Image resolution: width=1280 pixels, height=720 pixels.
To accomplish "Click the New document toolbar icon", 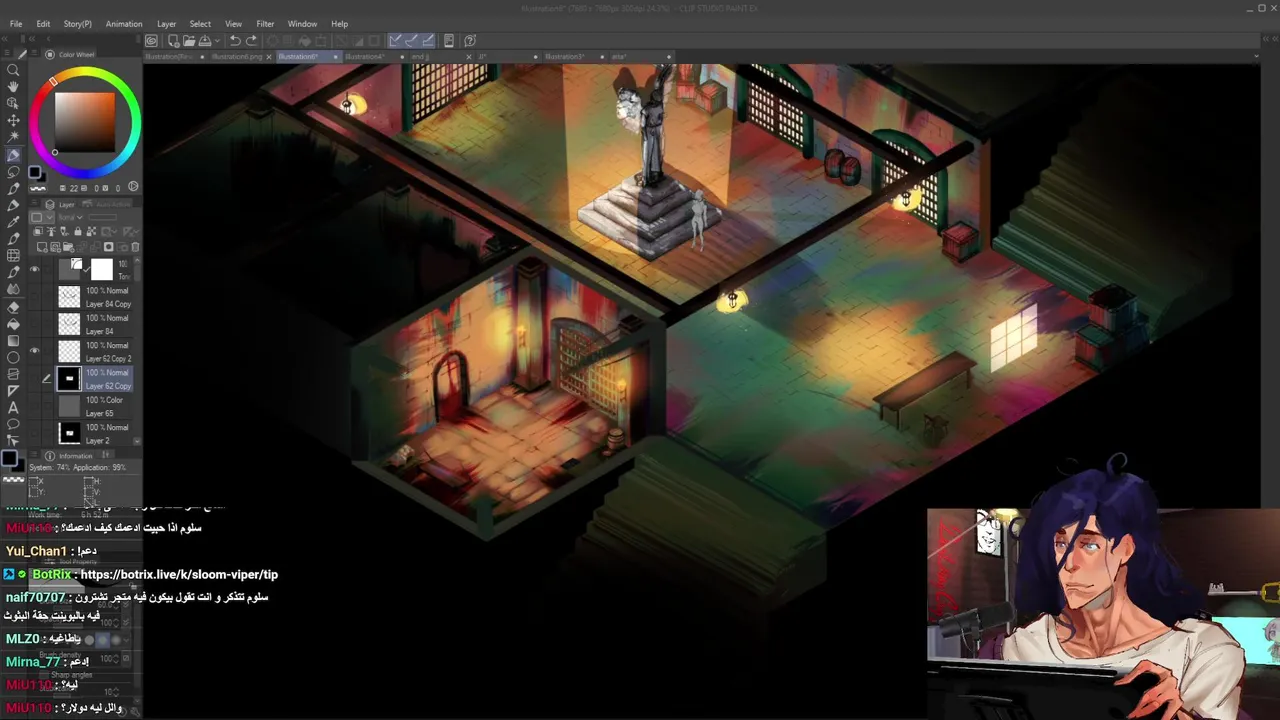I will pos(173,41).
